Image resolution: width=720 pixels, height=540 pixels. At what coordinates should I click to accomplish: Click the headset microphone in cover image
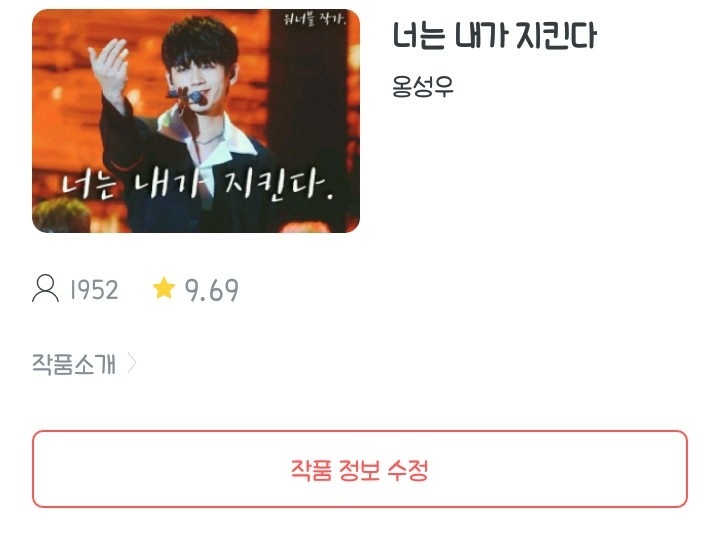coord(186,98)
